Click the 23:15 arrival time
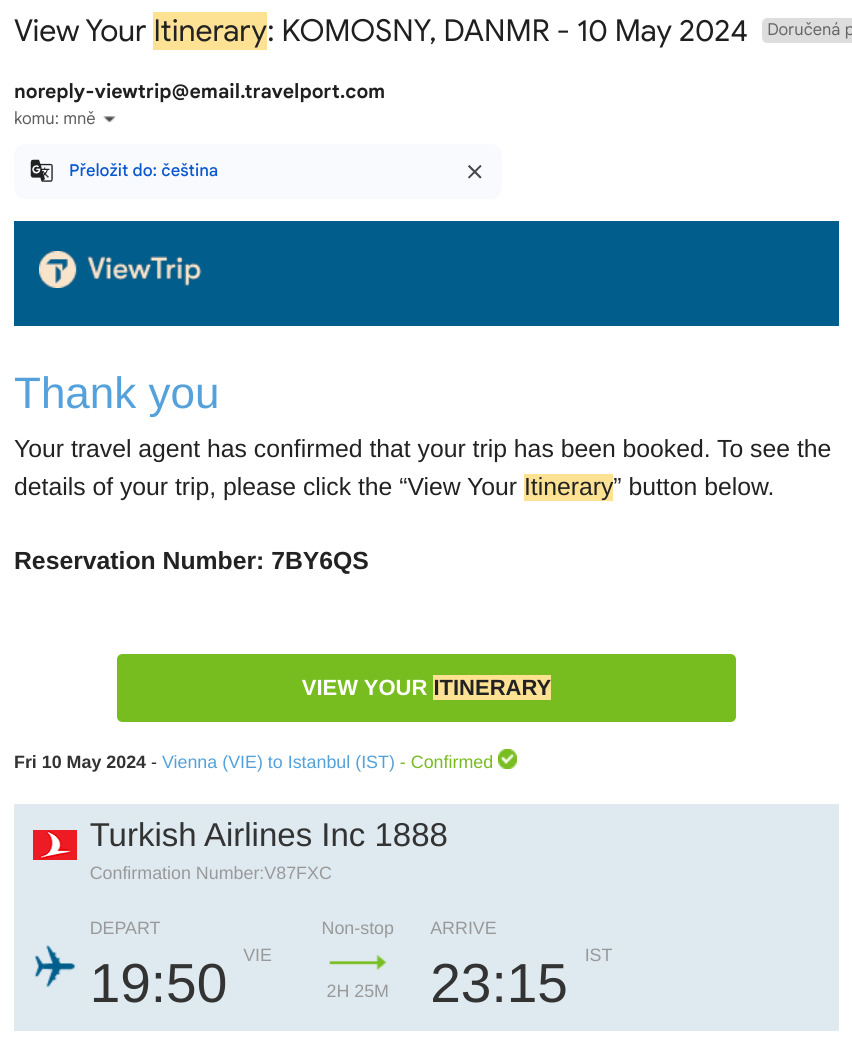The image size is (852, 1043). tap(499, 983)
